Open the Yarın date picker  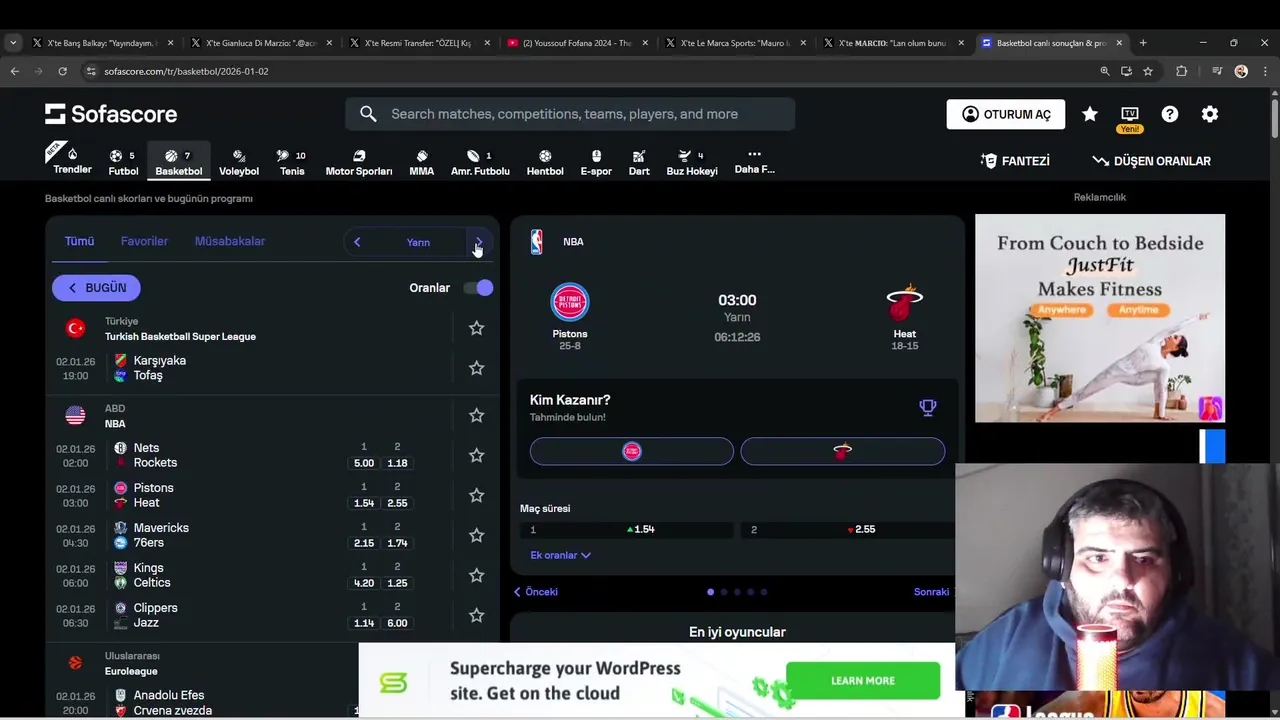click(x=418, y=242)
